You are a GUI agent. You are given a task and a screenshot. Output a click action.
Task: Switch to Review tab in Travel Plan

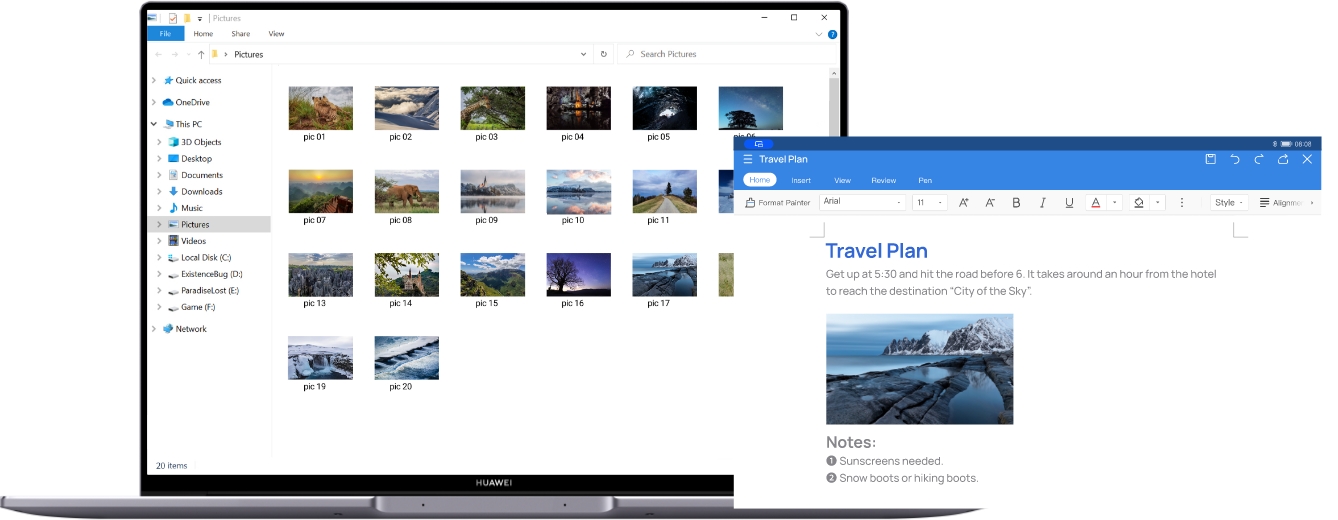pyautogui.click(x=883, y=180)
